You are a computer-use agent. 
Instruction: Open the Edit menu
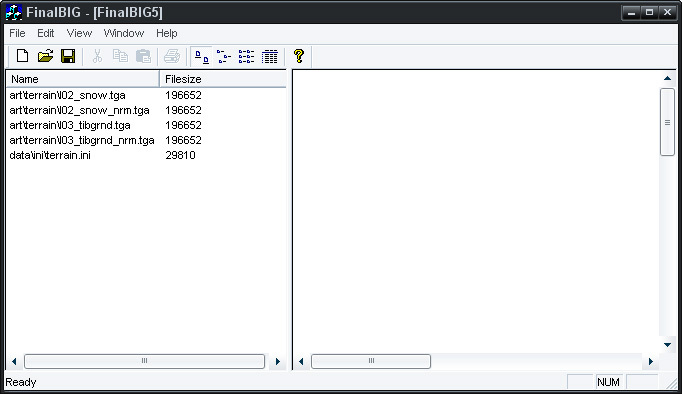[x=45, y=33]
